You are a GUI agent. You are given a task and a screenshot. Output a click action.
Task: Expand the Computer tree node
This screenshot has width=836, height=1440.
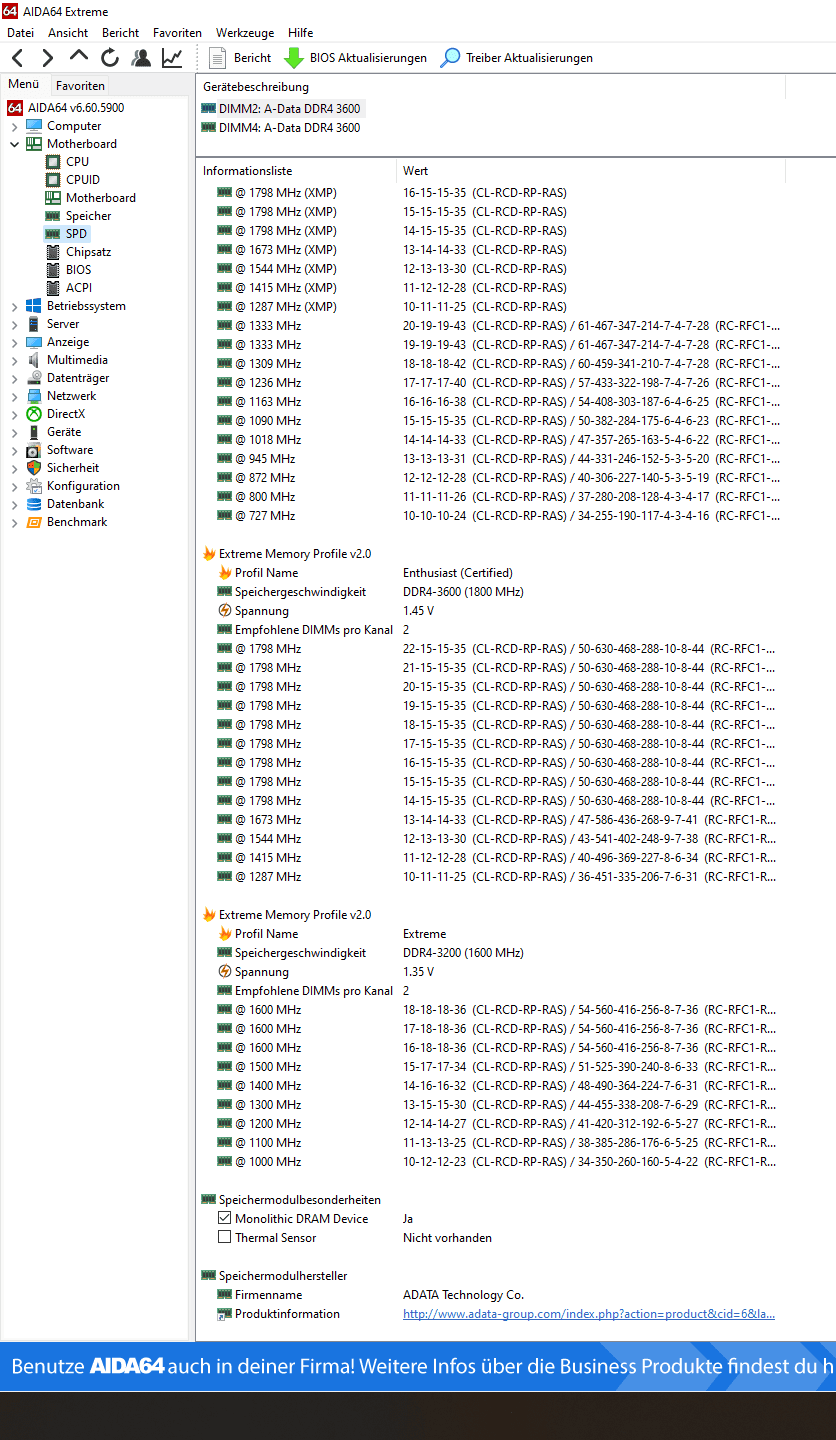[x=14, y=126]
